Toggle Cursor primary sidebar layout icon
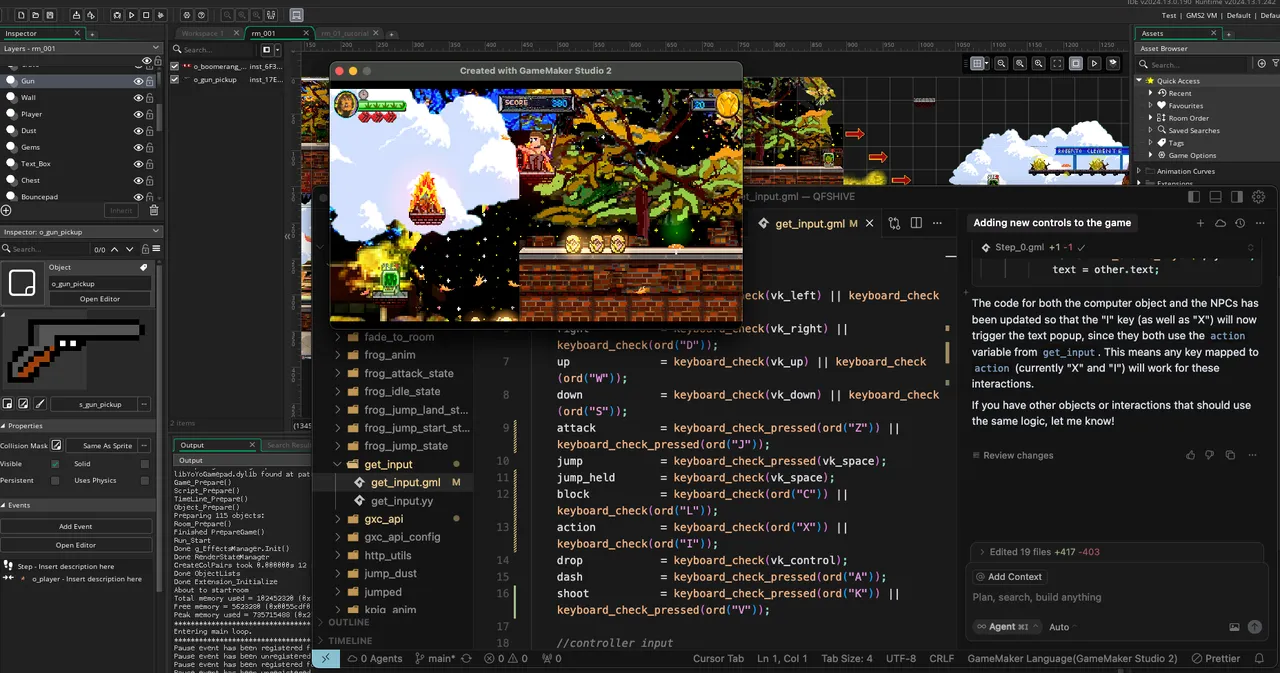Screen dimensions: 1280x673 [1193, 197]
